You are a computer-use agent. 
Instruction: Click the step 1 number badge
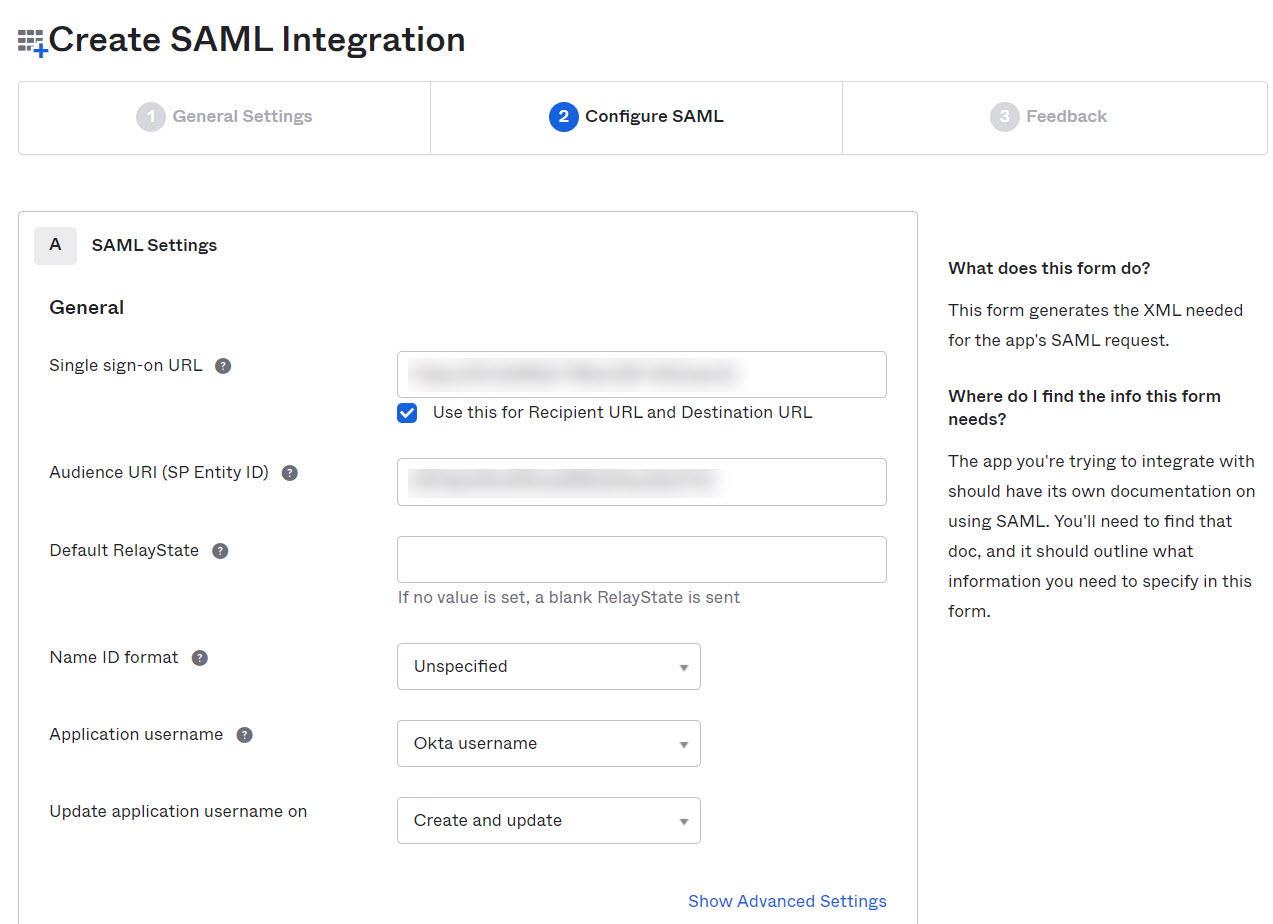[x=150, y=117]
